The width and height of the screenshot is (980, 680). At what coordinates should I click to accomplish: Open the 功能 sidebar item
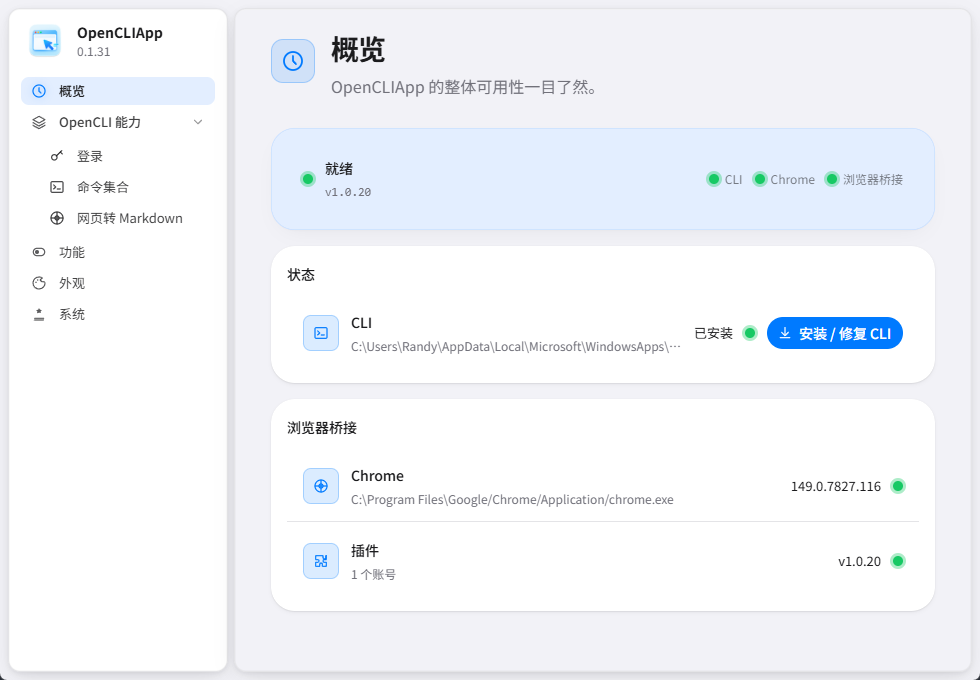(118, 252)
